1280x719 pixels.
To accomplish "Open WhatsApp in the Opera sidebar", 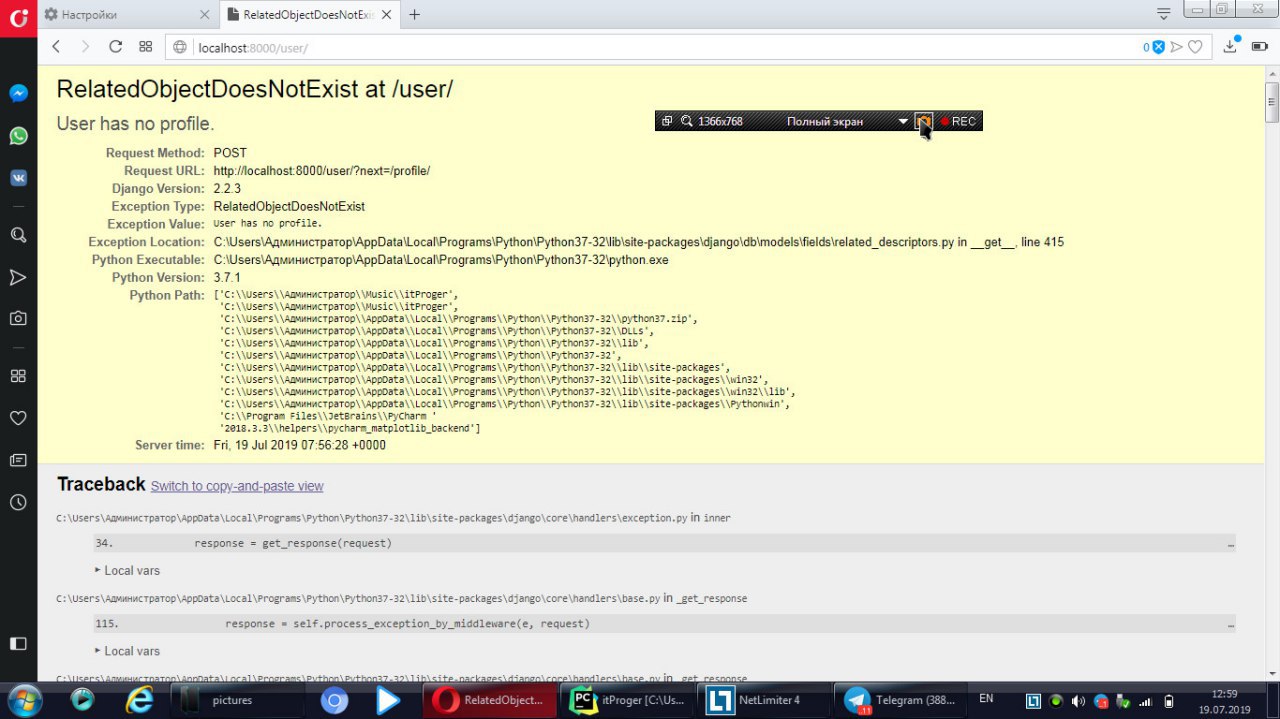I will pos(18,135).
